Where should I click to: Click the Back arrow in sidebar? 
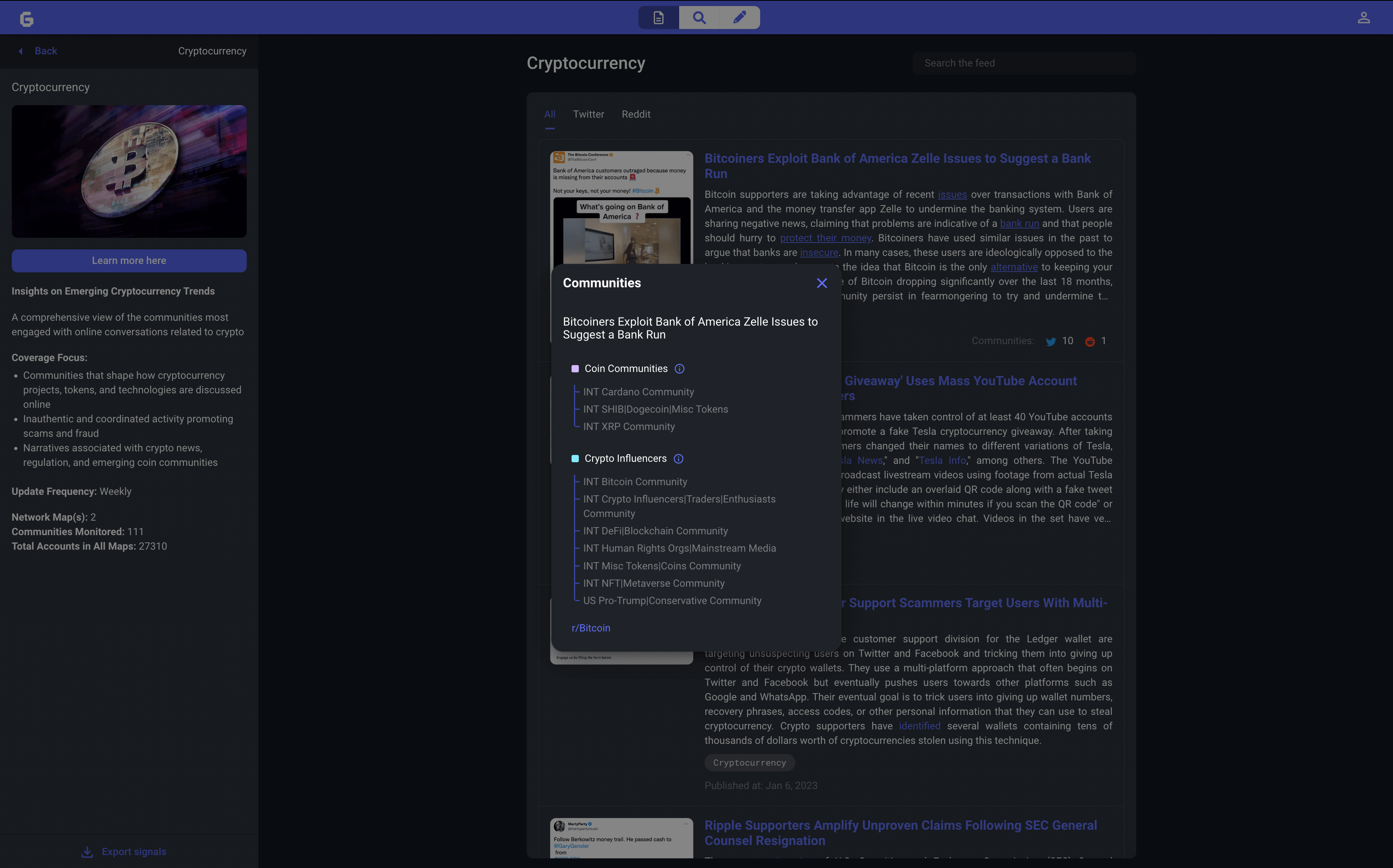21,51
